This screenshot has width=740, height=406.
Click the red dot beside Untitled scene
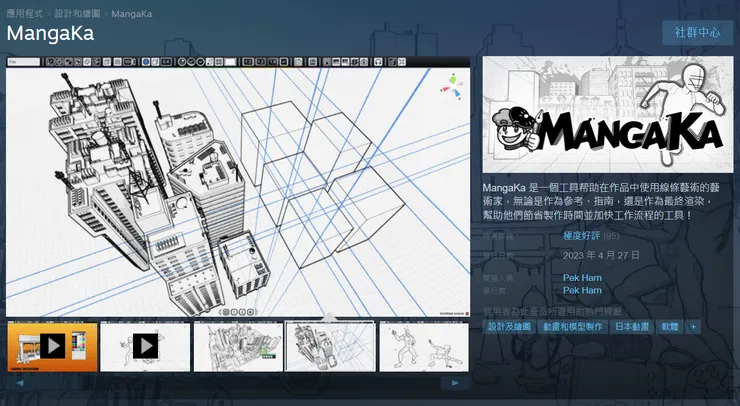tap(467, 313)
